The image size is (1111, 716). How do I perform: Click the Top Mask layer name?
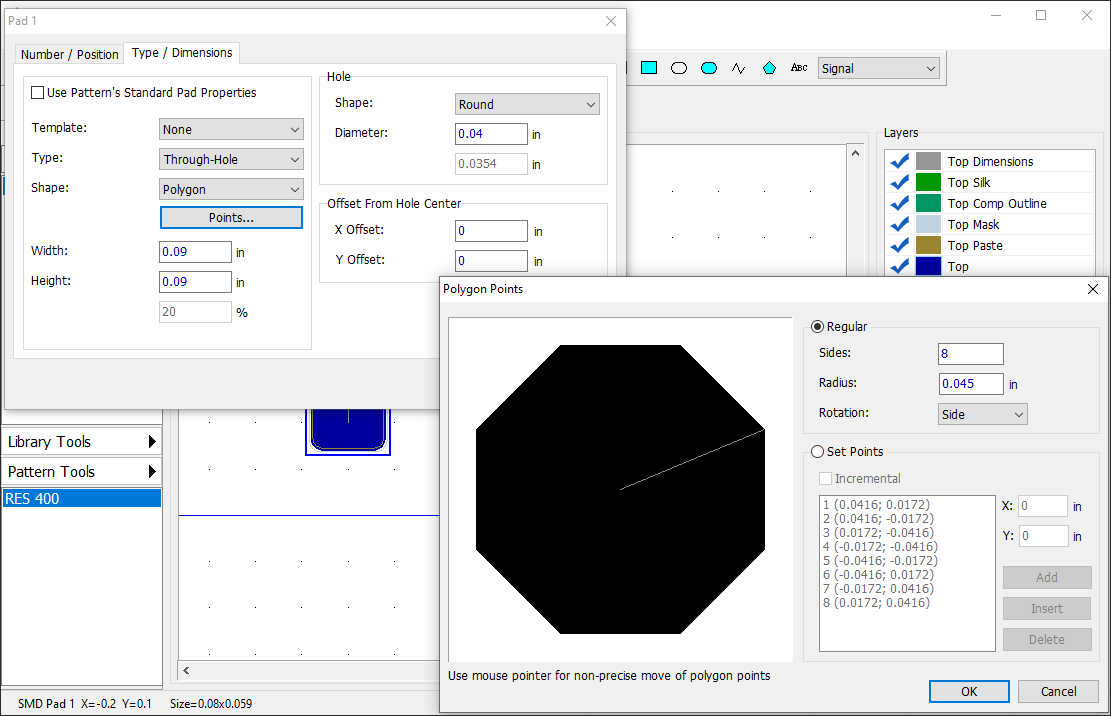tap(973, 225)
